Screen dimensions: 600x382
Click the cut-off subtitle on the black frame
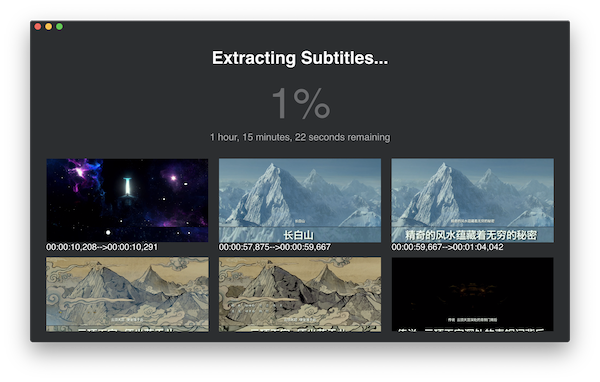tap(471, 329)
